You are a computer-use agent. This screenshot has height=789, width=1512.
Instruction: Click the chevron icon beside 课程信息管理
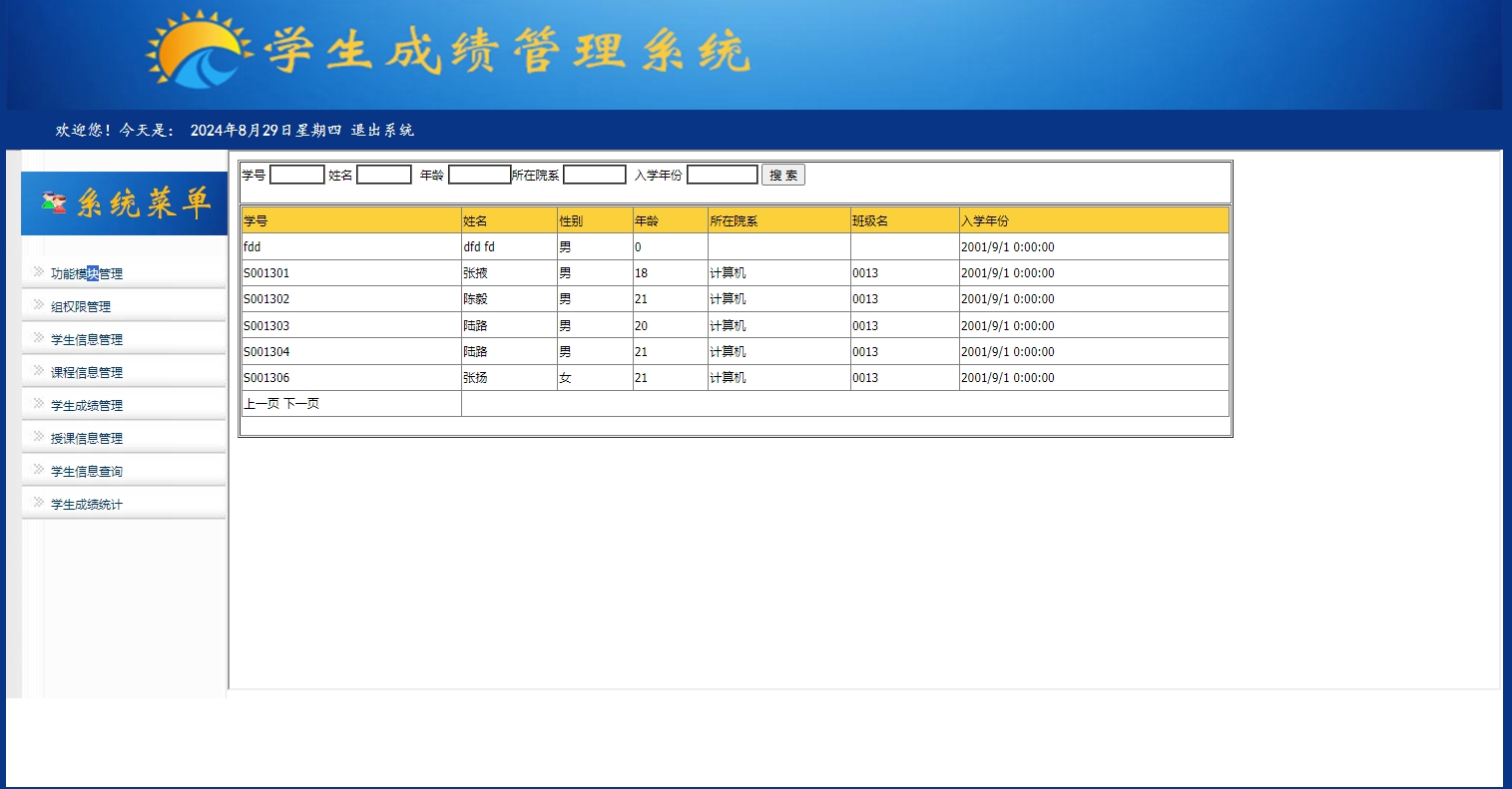[38, 370]
